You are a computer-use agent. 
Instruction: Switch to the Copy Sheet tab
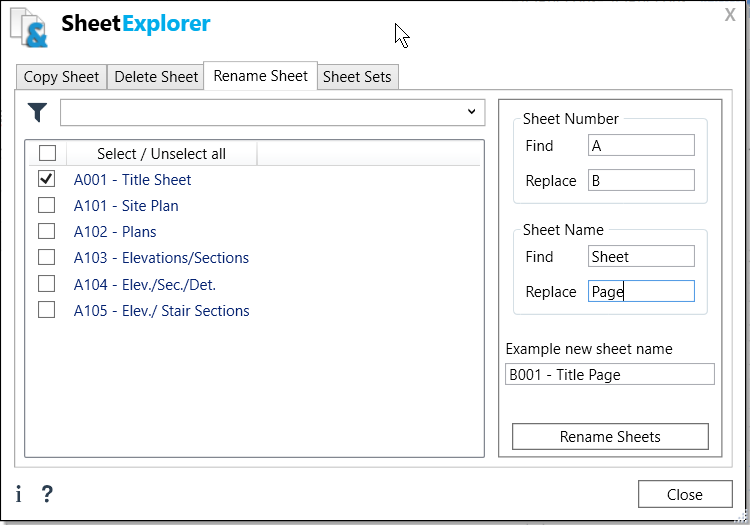[61, 77]
